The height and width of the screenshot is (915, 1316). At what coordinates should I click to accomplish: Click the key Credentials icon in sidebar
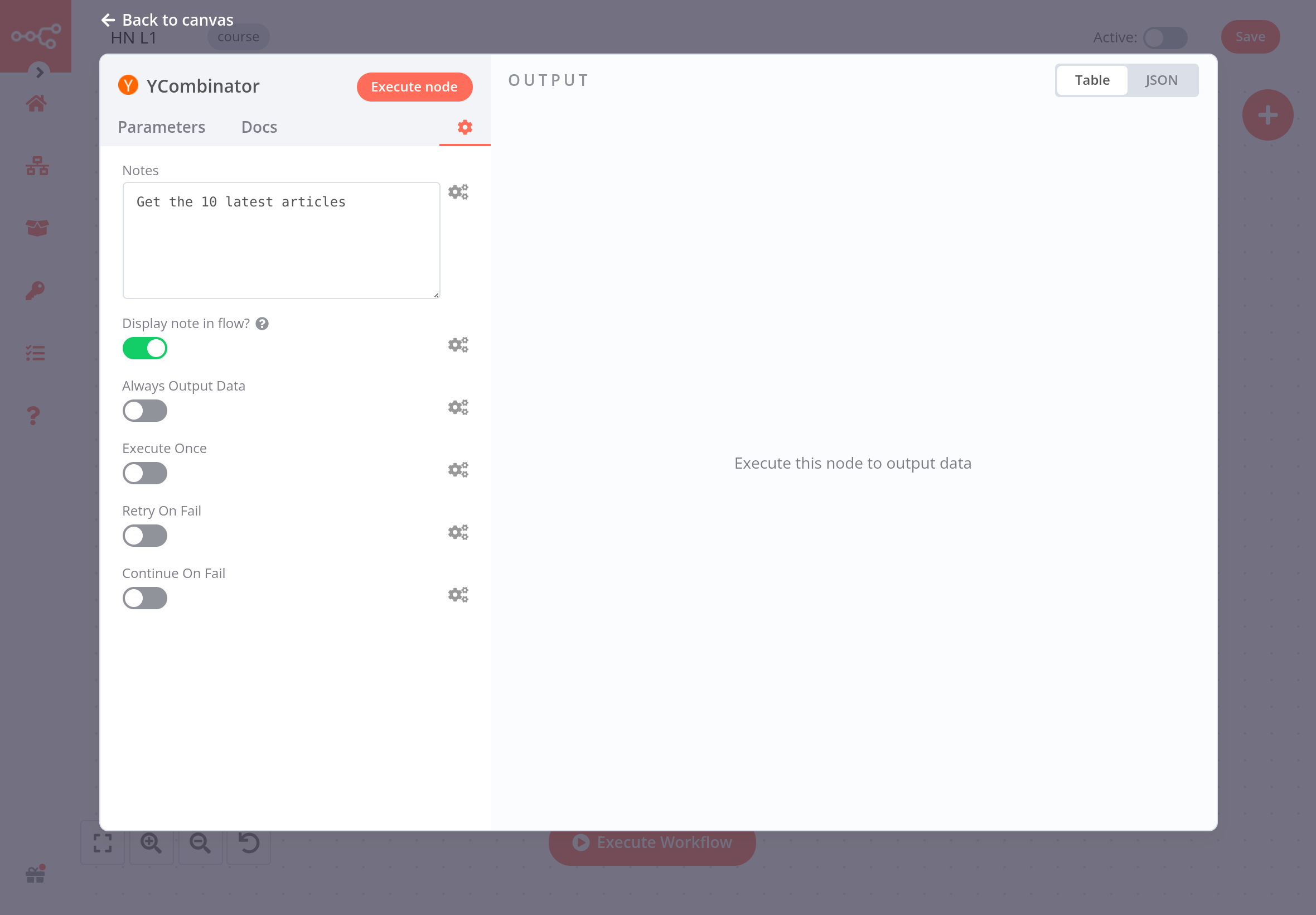coord(36,291)
